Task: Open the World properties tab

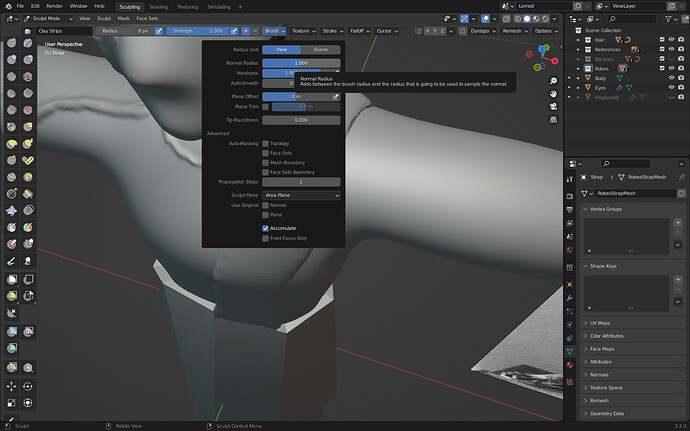Action: [x=570, y=250]
